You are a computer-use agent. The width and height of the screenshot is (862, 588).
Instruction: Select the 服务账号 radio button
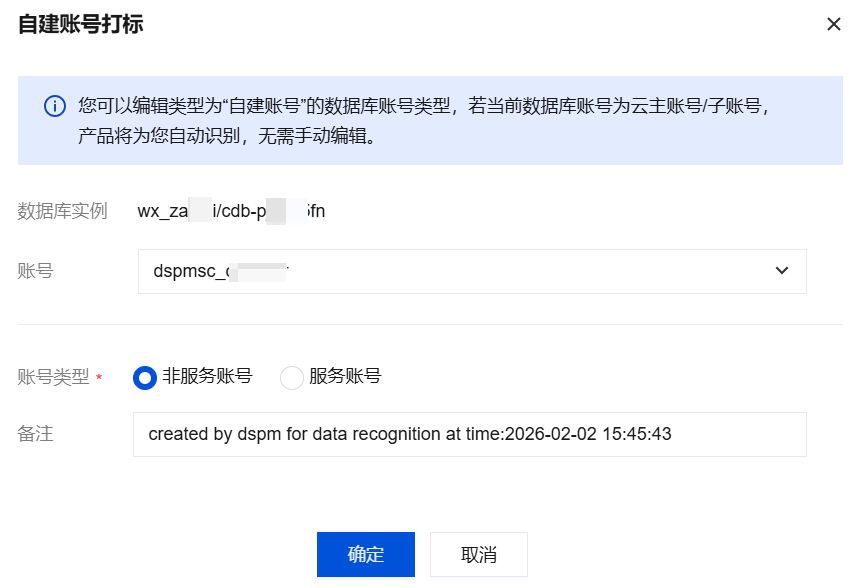[291, 377]
